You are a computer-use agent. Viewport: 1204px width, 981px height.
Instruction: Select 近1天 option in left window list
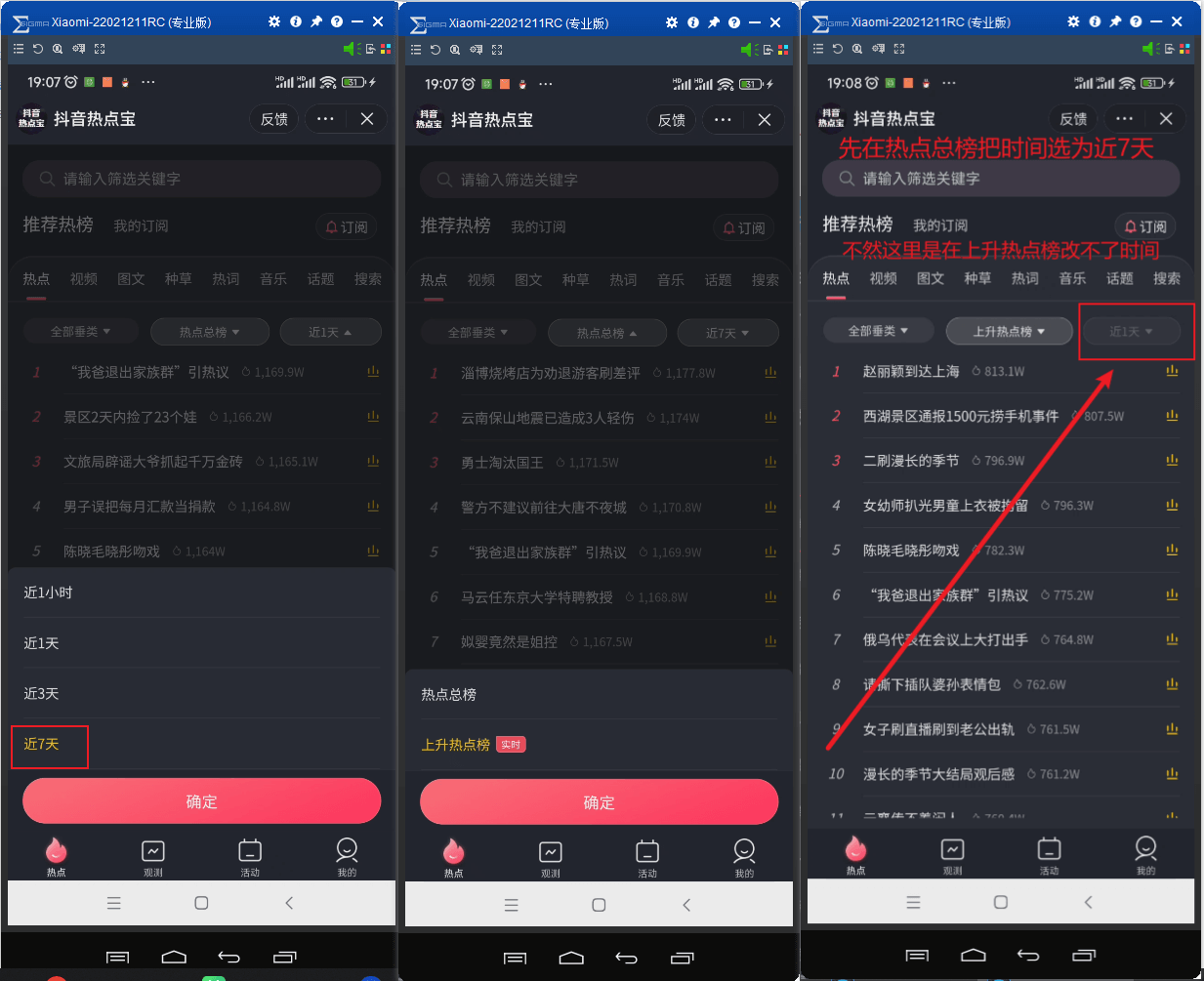[x=201, y=643]
